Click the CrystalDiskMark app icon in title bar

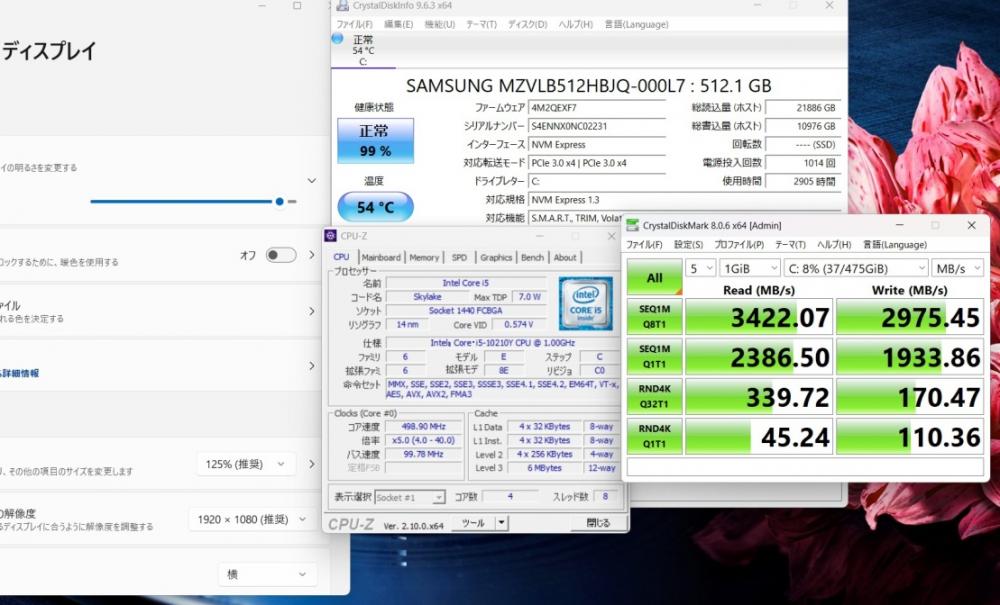633,225
